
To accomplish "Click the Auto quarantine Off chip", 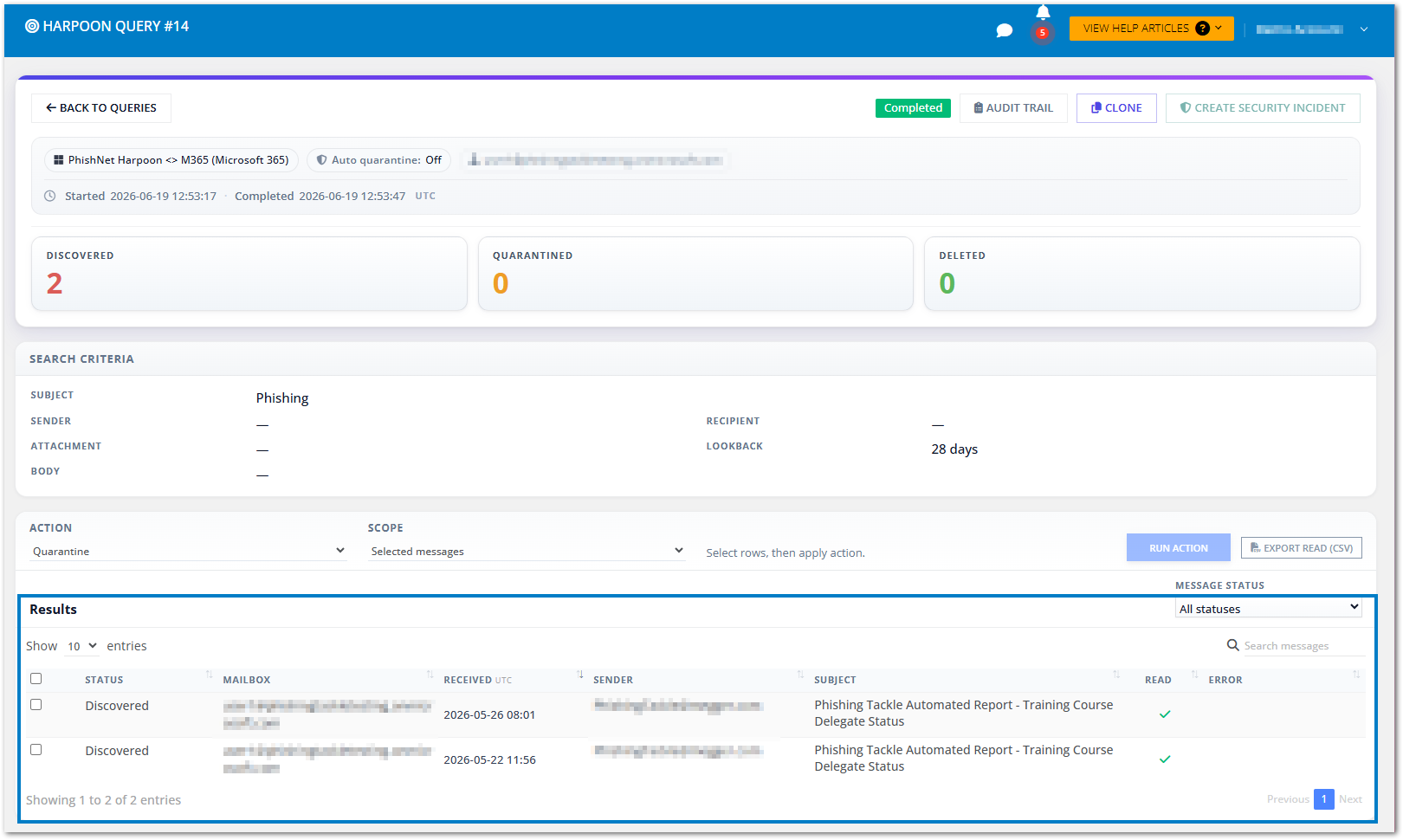I will click(x=379, y=160).
